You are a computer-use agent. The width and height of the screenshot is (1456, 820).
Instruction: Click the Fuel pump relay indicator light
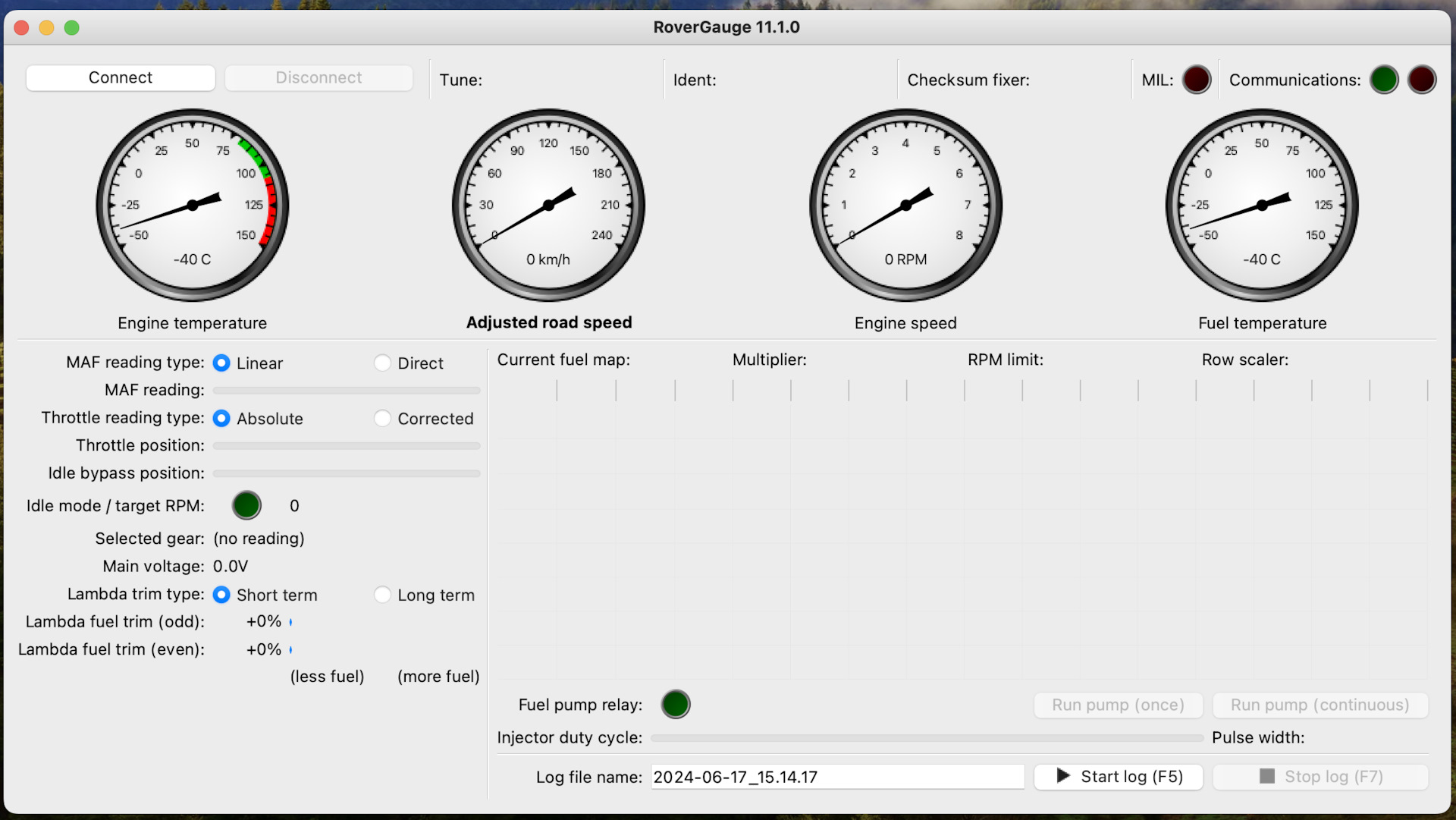(x=675, y=705)
